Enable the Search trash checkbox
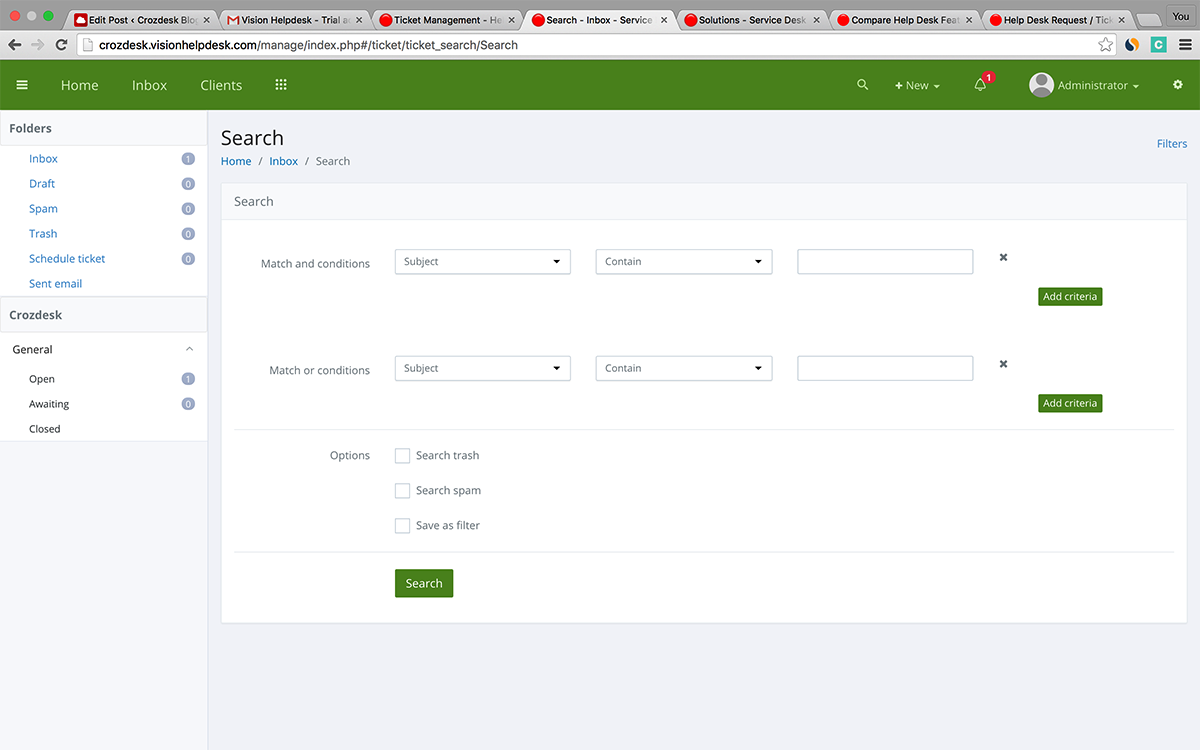Image resolution: width=1200 pixels, height=750 pixels. 402,456
